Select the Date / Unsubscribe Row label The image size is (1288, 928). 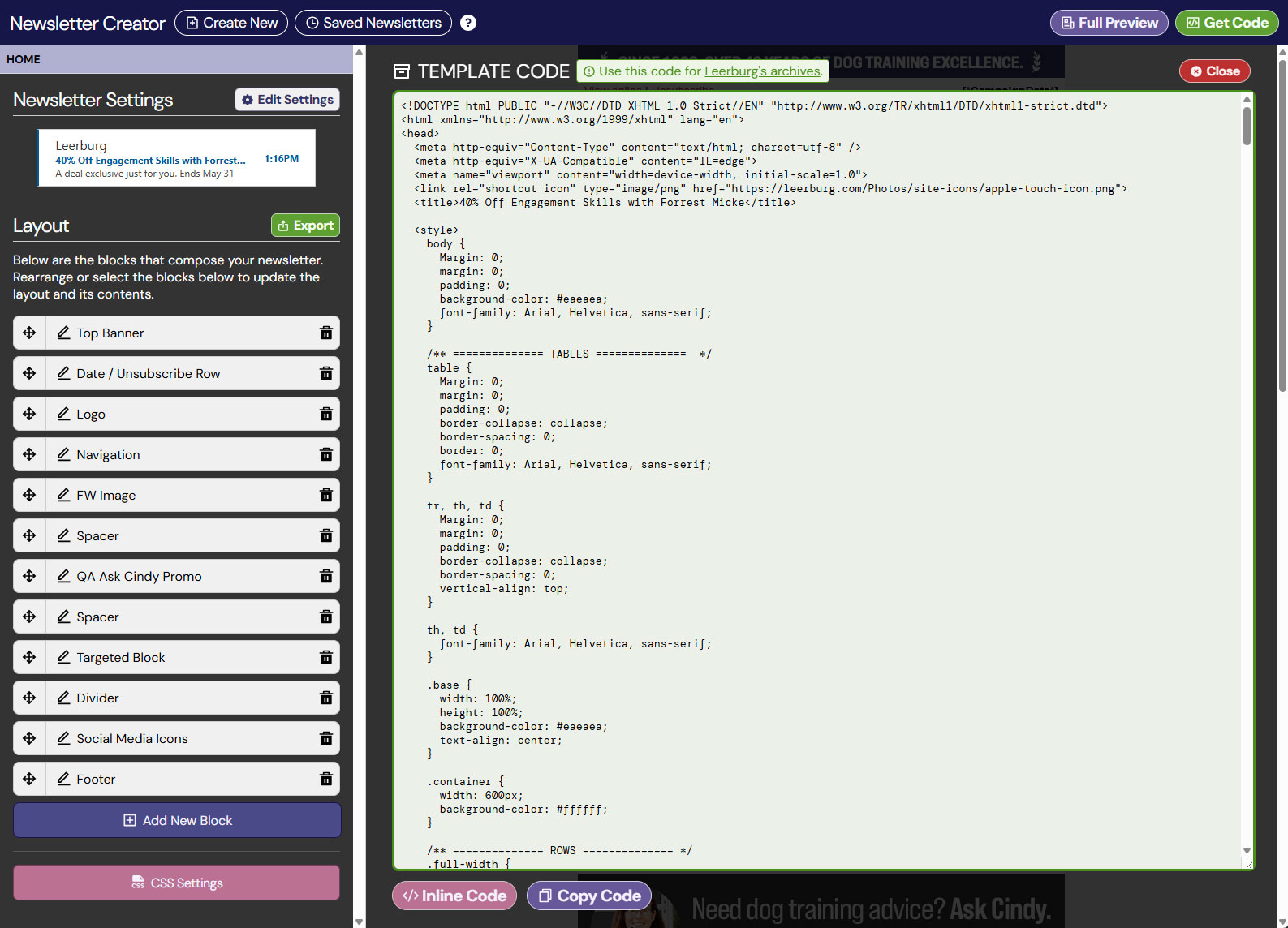click(x=149, y=373)
